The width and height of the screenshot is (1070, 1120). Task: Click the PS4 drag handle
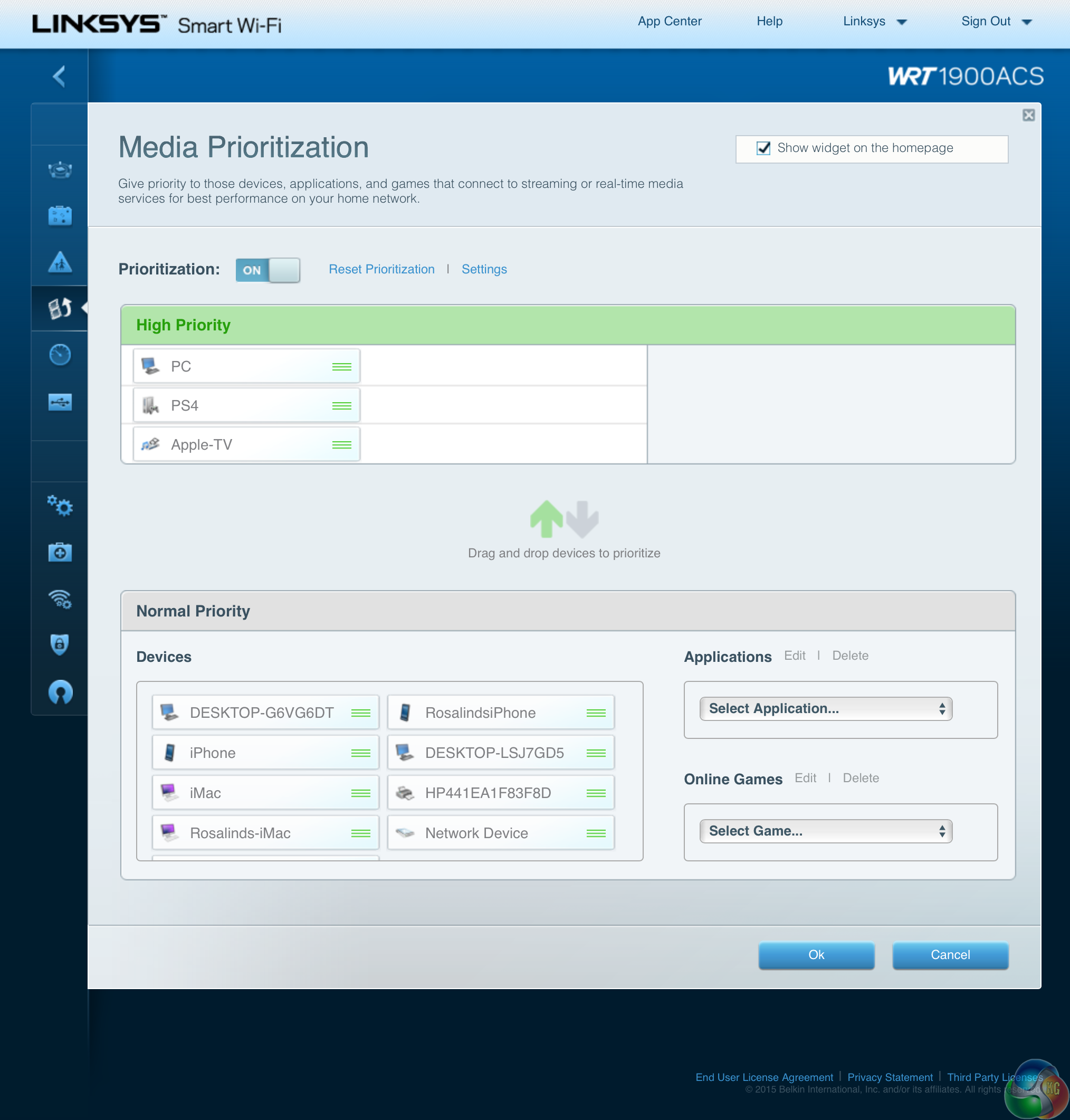(x=341, y=406)
